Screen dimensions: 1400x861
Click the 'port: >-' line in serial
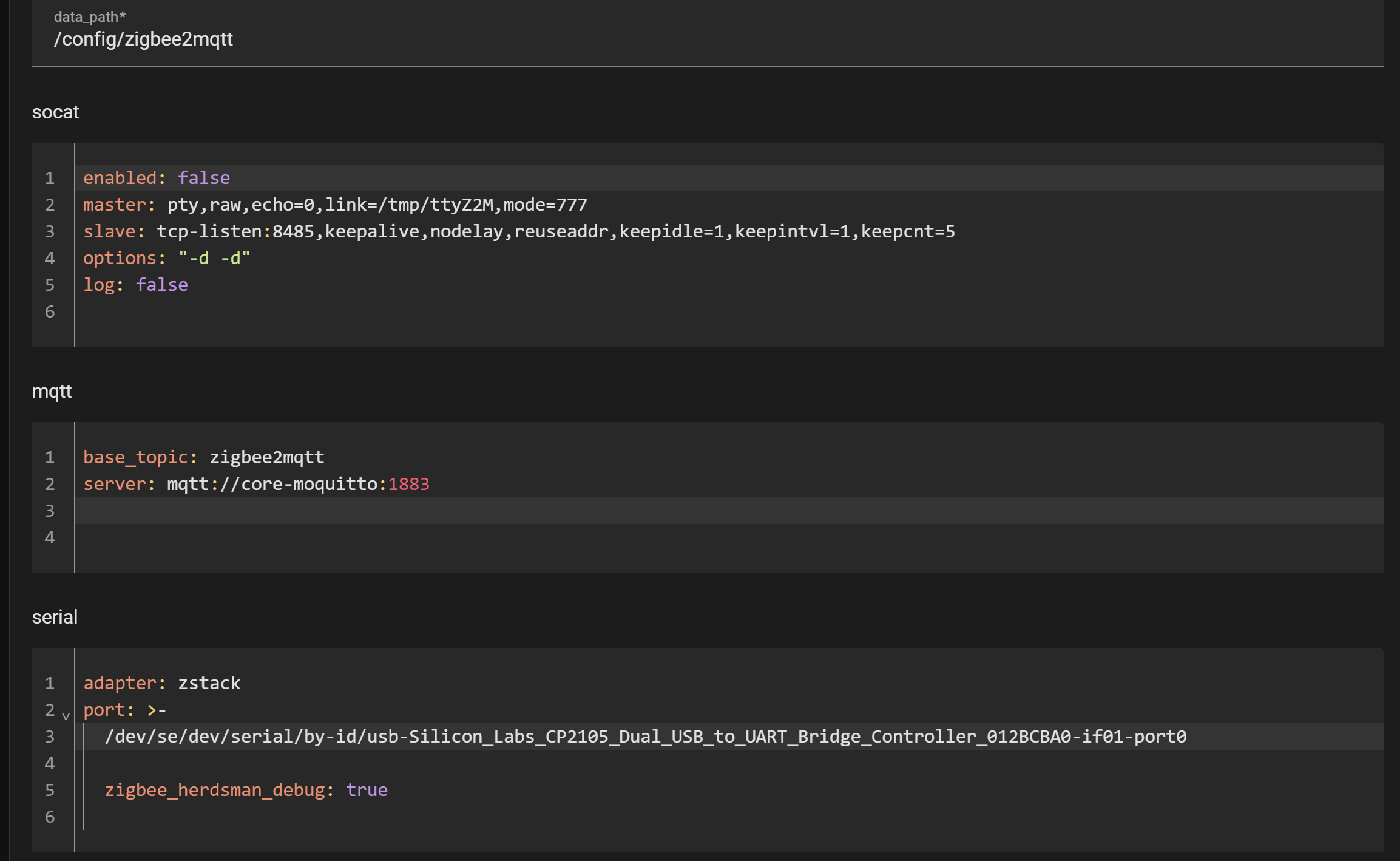[x=124, y=710]
